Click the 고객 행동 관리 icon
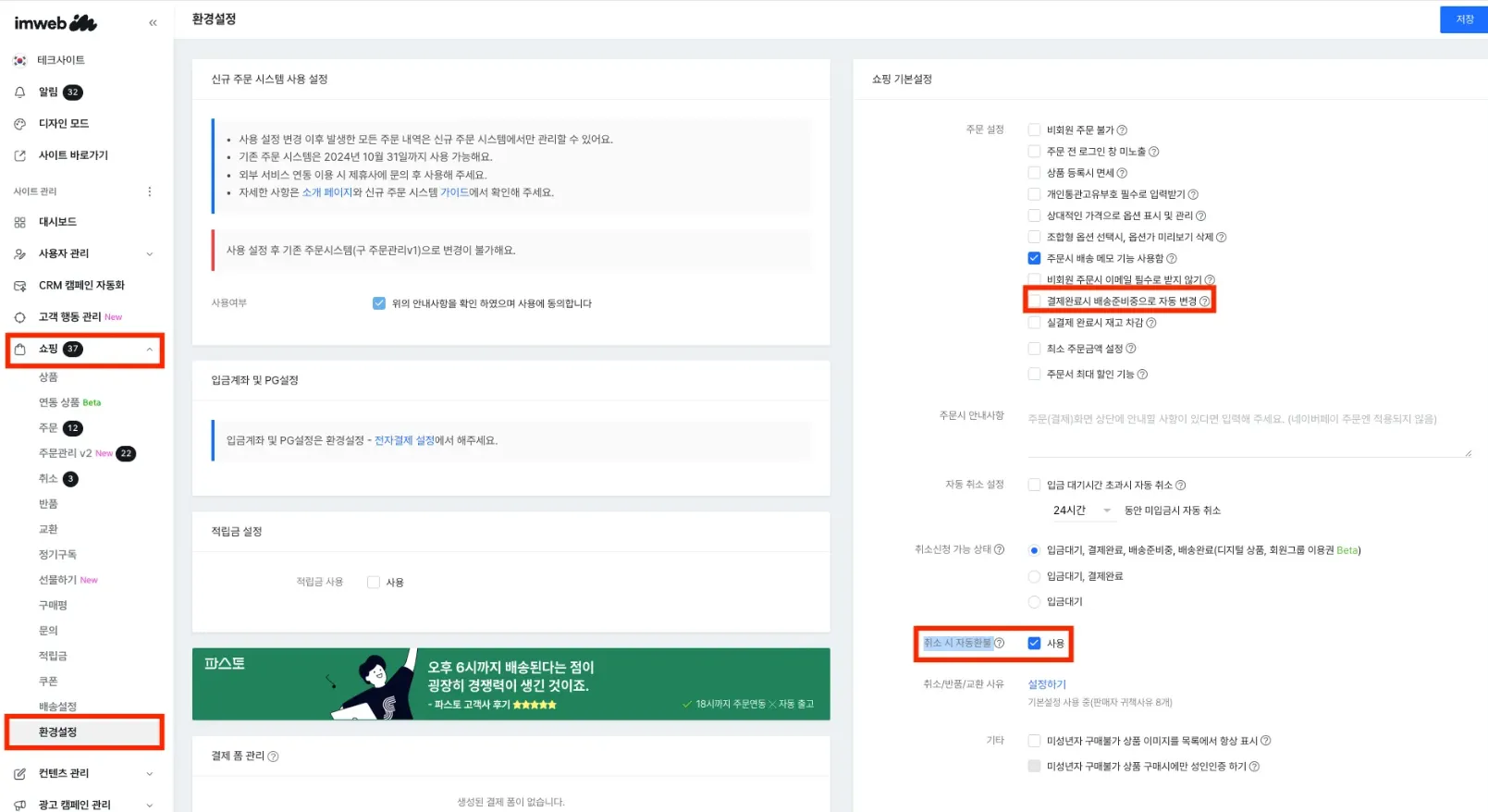Screen dimensions: 1488x812 pos(19,317)
